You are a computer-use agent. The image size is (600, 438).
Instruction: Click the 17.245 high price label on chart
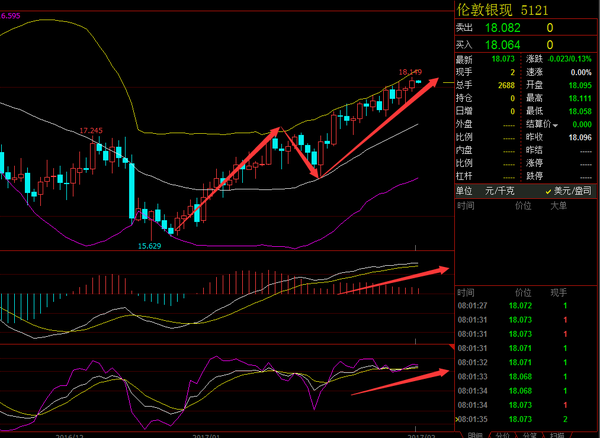point(91,131)
